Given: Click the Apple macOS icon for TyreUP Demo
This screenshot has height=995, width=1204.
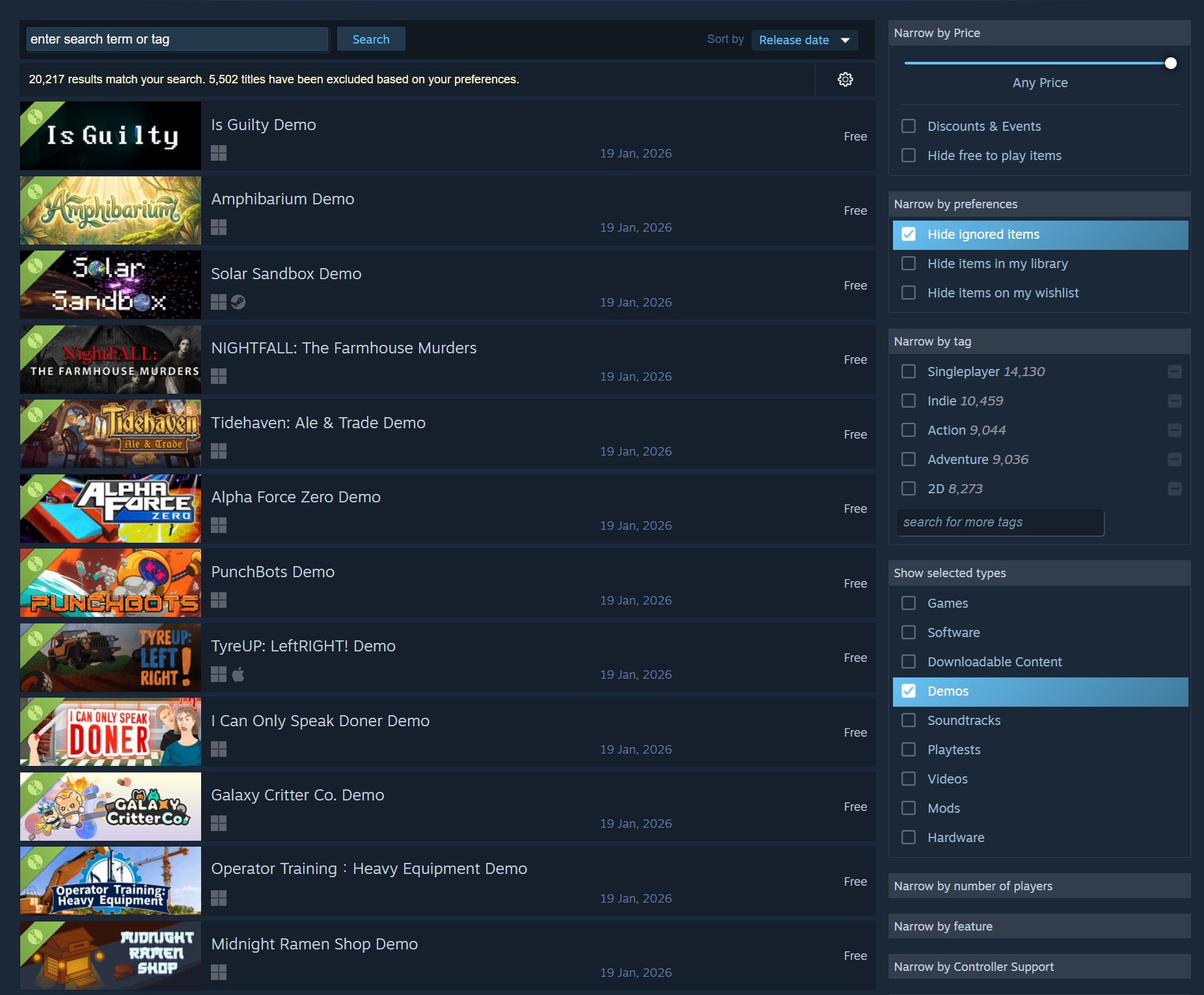Looking at the screenshot, I should click(x=238, y=674).
